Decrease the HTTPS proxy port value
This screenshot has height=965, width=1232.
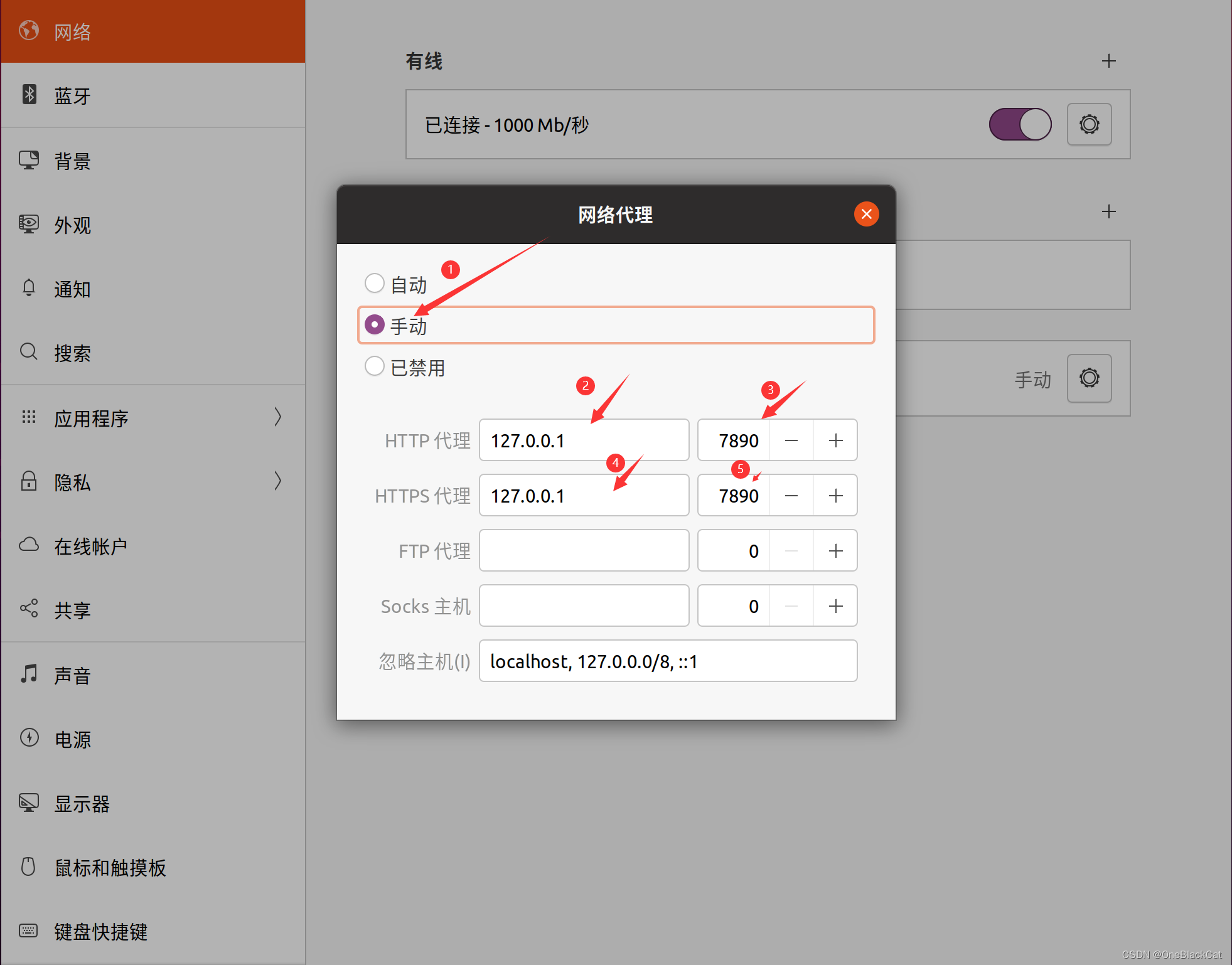pyautogui.click(x=791, y=496)
